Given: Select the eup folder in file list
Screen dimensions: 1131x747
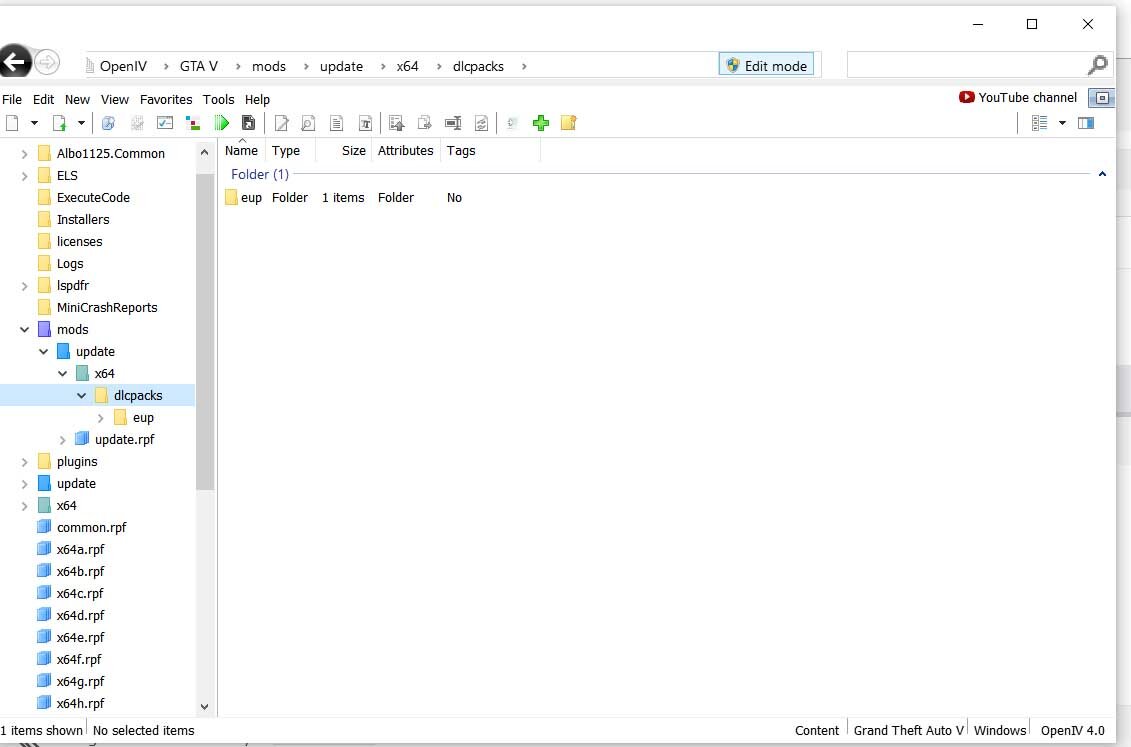Looking at the screenshot, I should (251, 198).
